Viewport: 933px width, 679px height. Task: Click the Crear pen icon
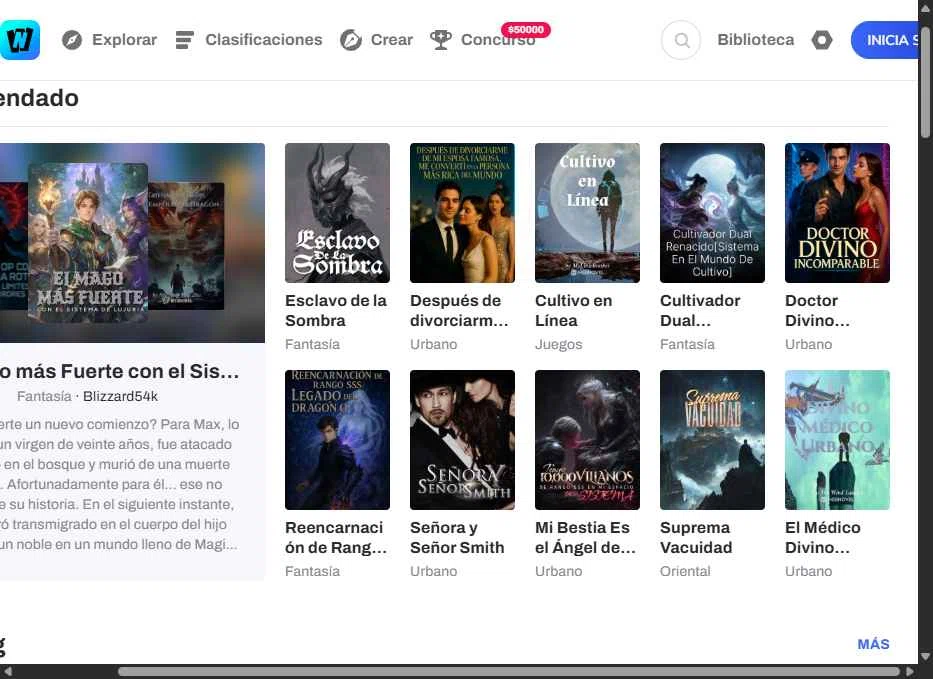(x=351, y=40)
